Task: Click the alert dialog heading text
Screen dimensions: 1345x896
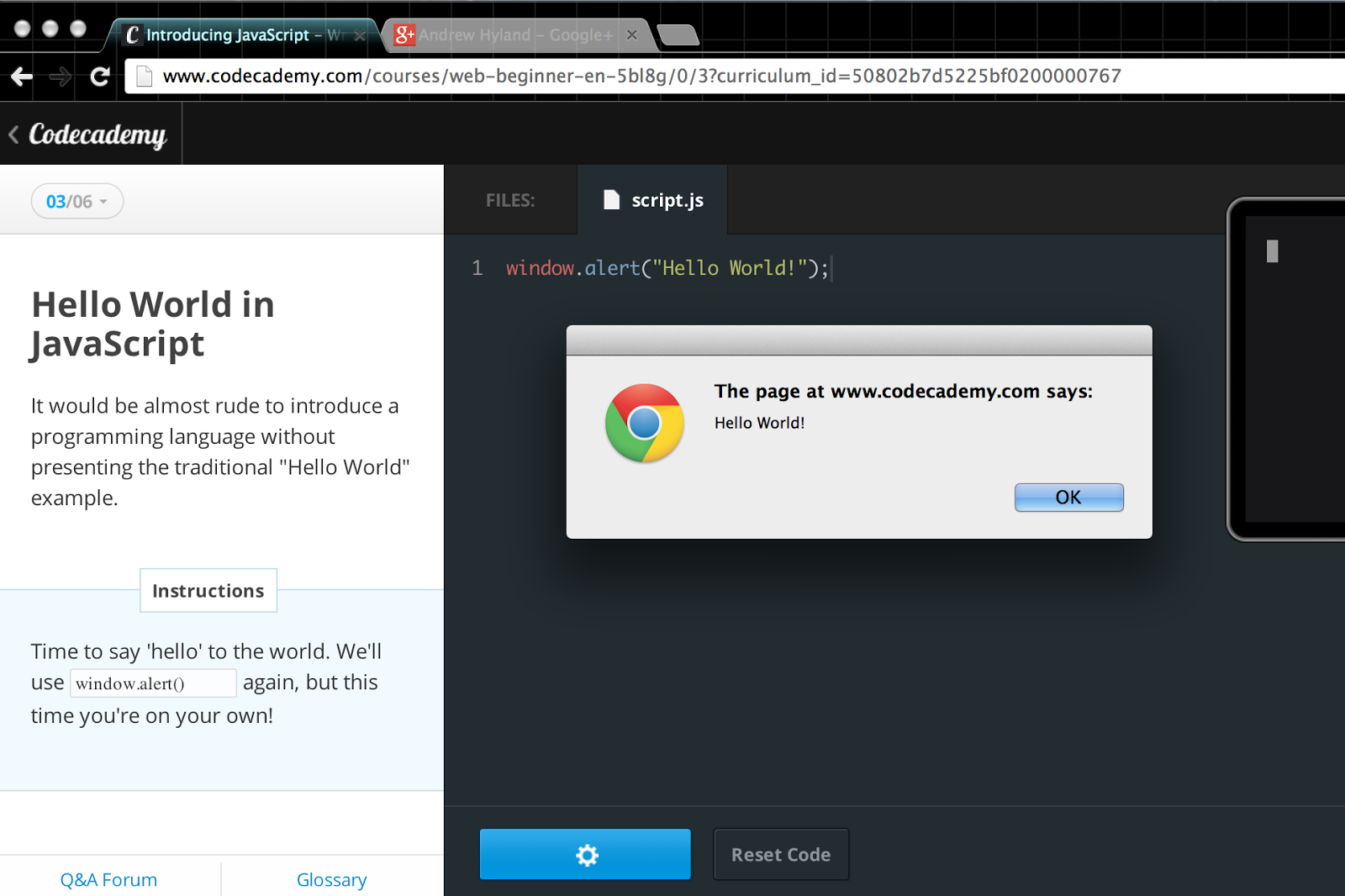Action: pos(904,391)
